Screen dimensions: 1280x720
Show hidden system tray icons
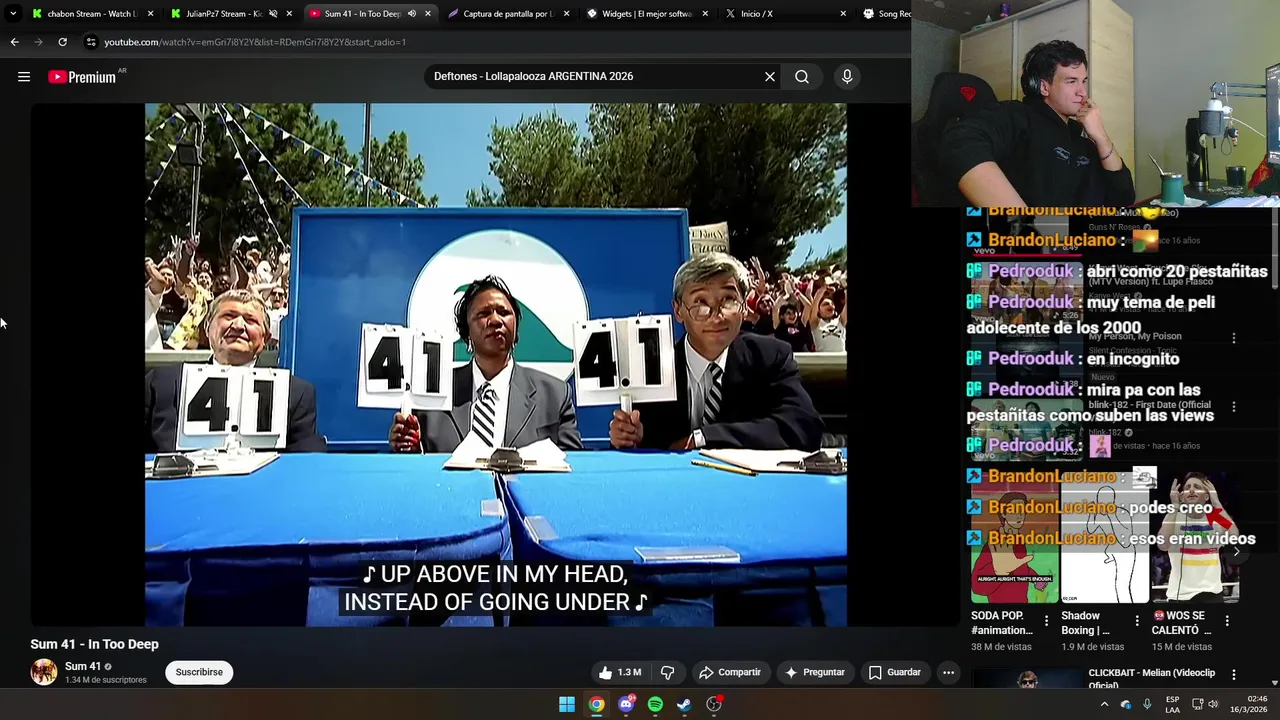pyautogui.click(x=1104, y=704)
